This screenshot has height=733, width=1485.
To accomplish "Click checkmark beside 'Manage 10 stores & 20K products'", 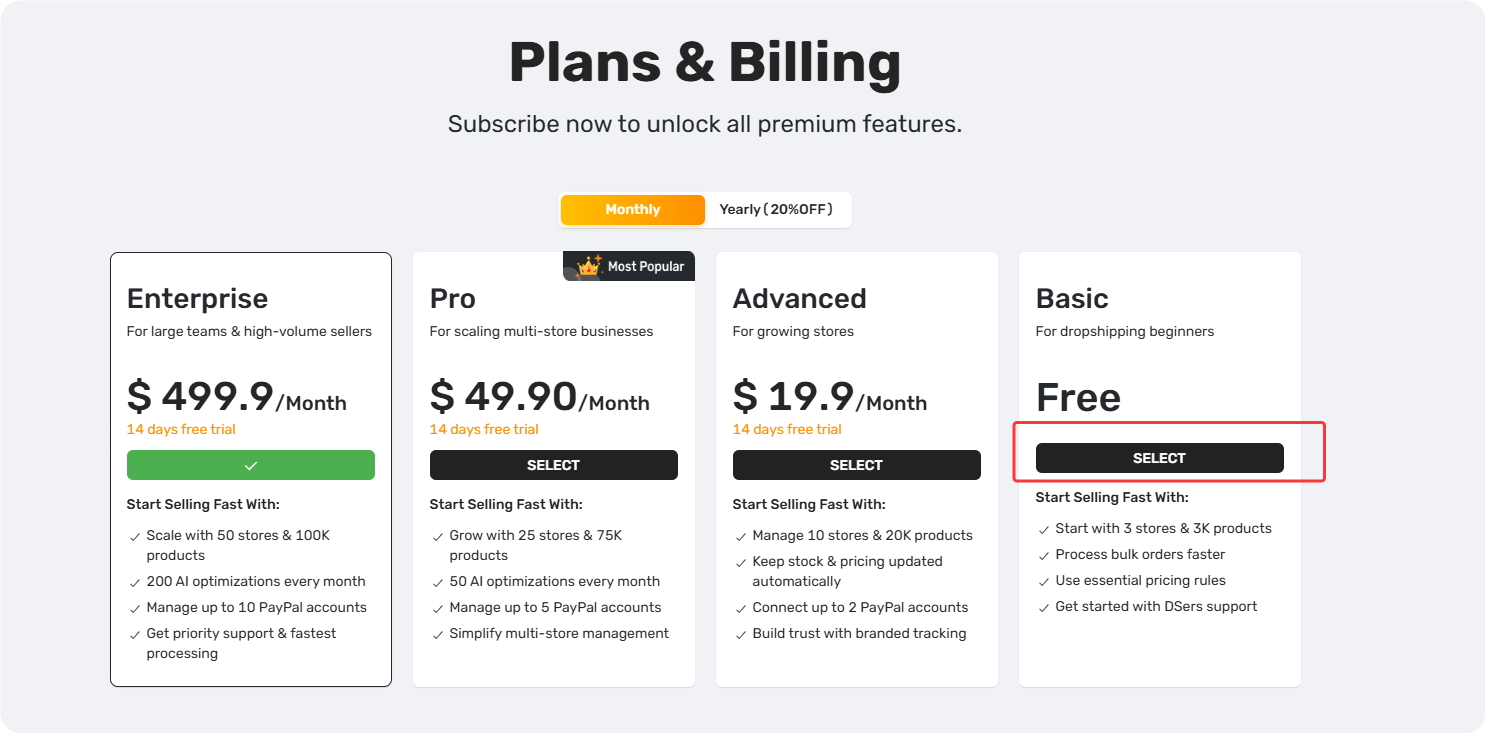I will [x=741, y=537].
